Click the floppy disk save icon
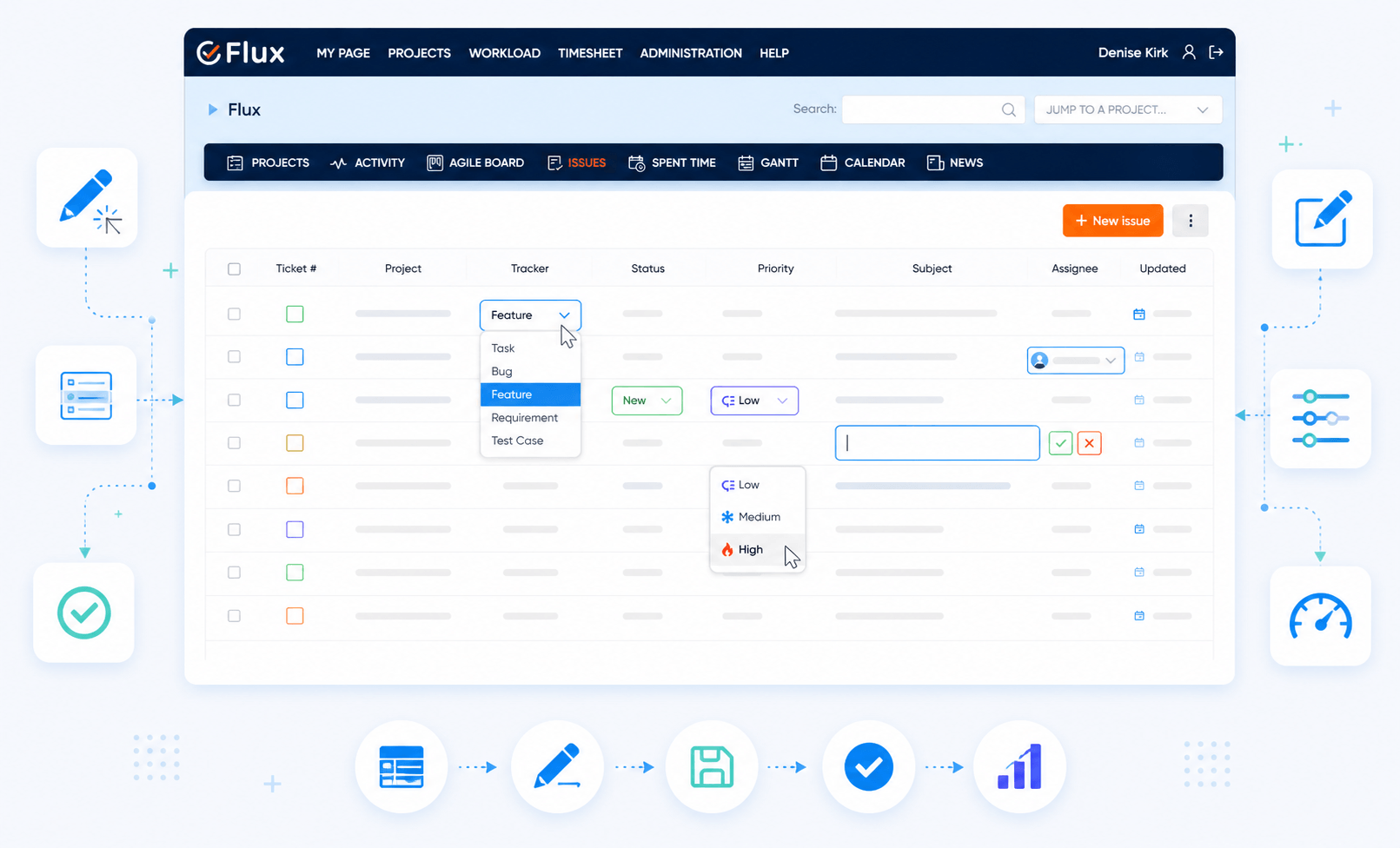This screenshot has height=848, width=1400. [712, 767]
